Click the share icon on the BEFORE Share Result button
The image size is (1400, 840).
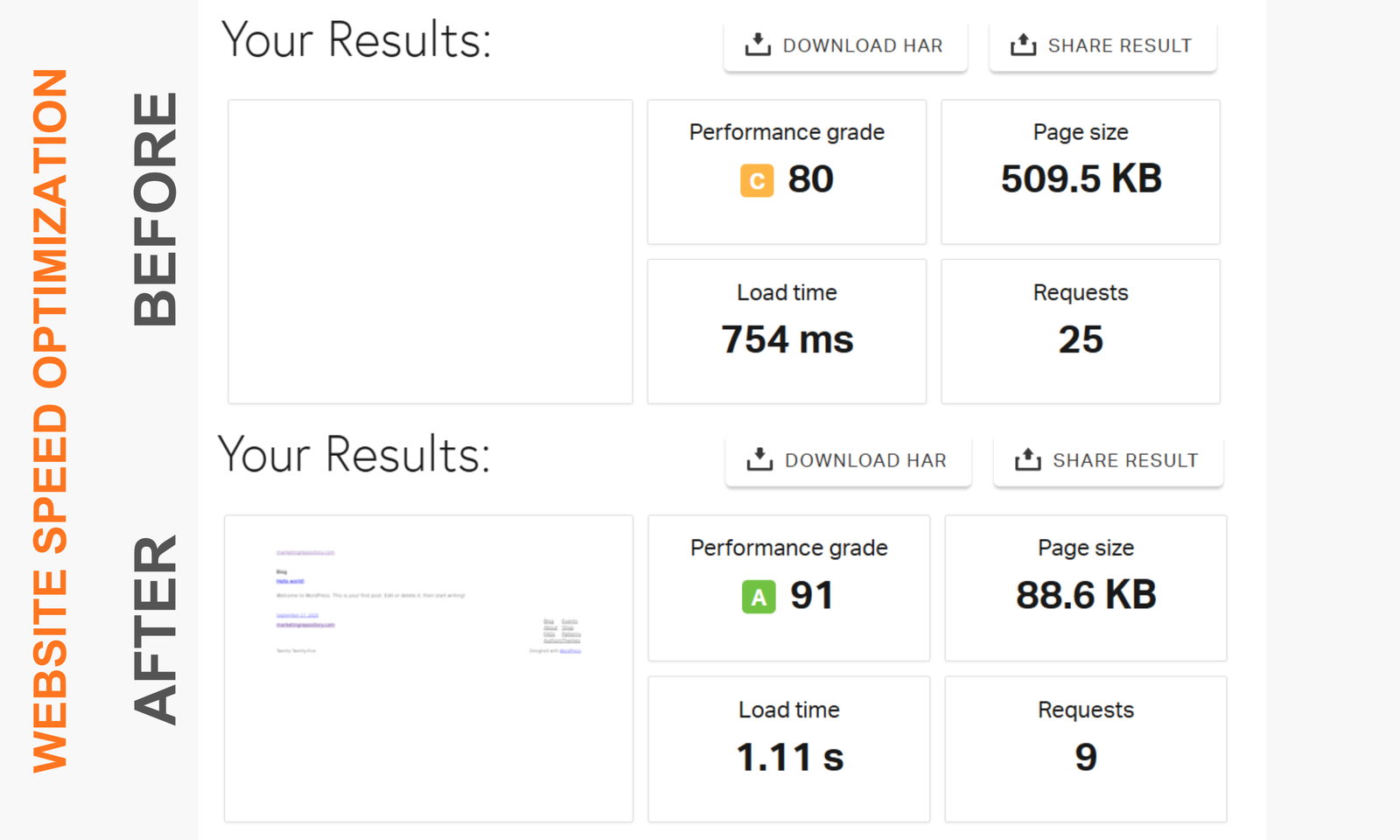1023,43
